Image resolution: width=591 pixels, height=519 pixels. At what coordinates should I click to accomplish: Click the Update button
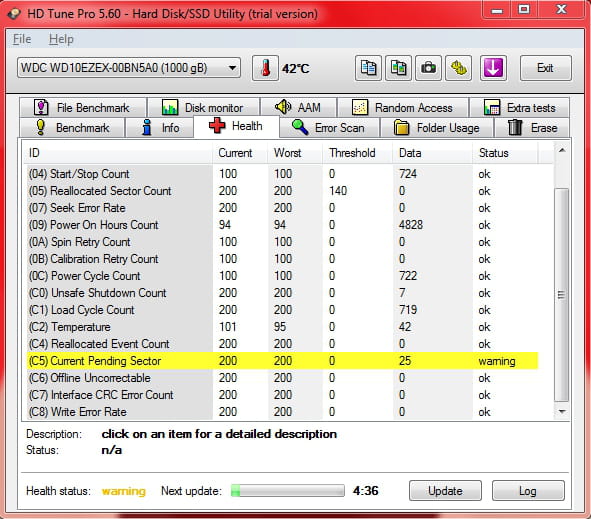tap(445, 491)
